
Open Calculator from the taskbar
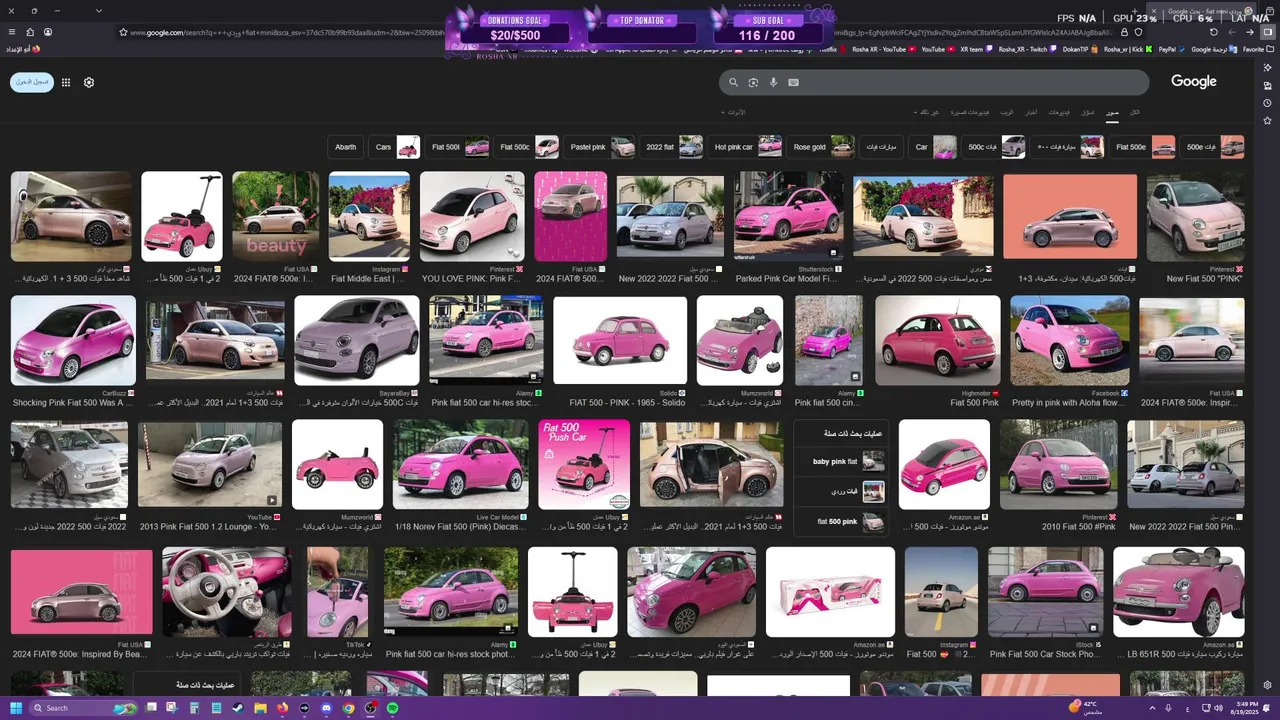pos(194,708)
